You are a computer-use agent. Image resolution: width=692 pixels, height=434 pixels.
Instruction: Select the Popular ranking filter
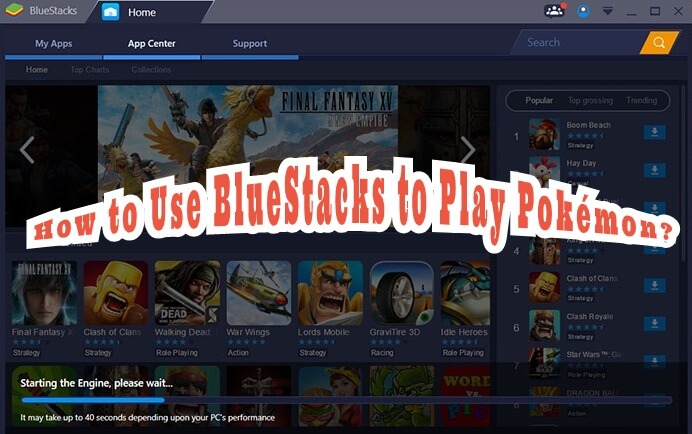tap(539, 100)
